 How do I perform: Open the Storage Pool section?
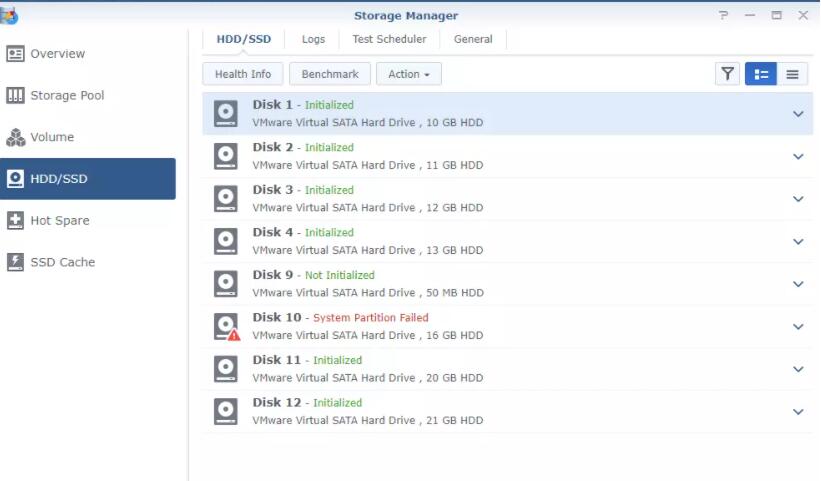(88, 95)
